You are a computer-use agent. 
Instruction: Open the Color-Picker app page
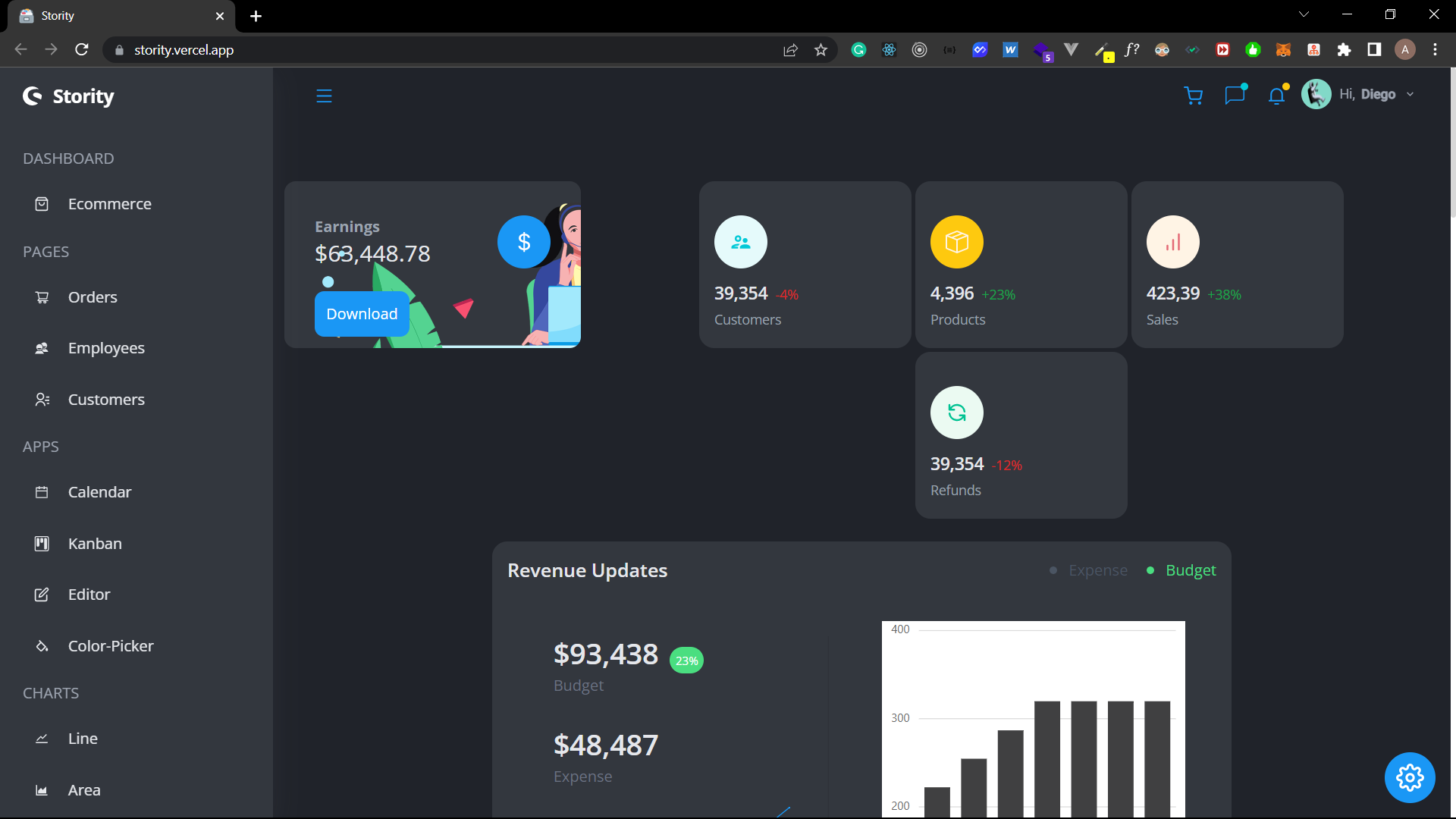coord(111,646)
